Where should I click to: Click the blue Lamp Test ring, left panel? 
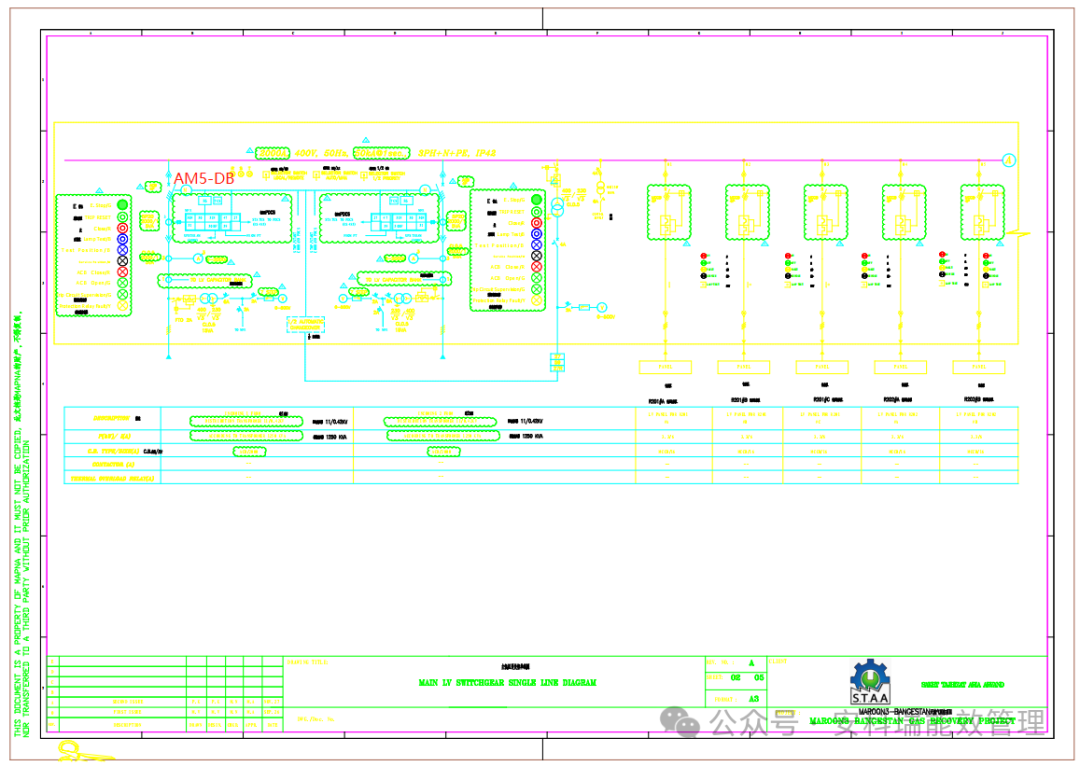click(123, 239)
